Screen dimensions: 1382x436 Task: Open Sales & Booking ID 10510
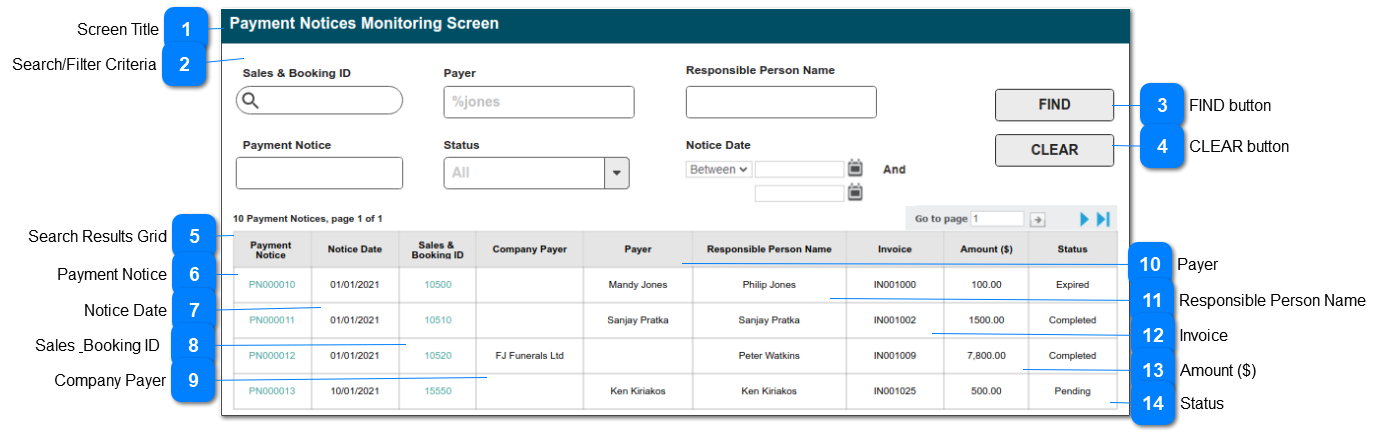coord(438,320)
